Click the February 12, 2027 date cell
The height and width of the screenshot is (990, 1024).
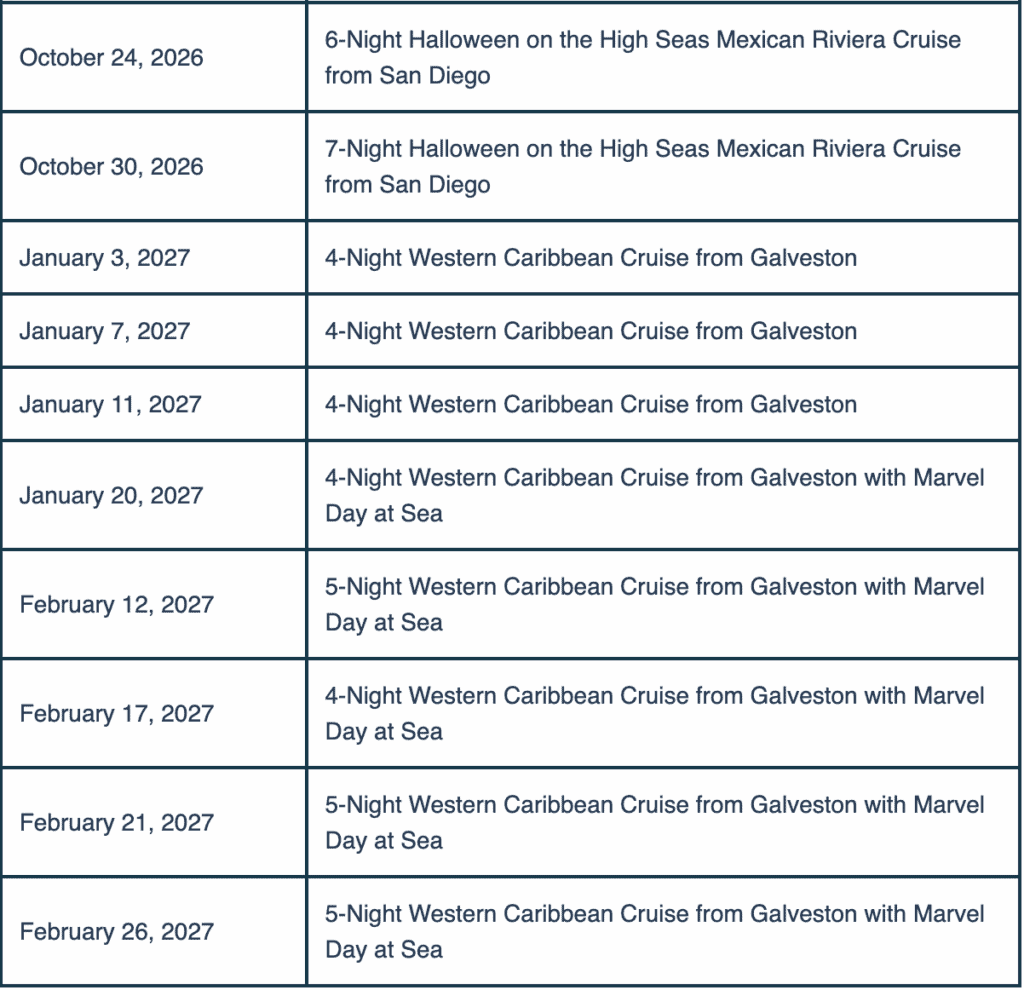[x=116, y=604]
